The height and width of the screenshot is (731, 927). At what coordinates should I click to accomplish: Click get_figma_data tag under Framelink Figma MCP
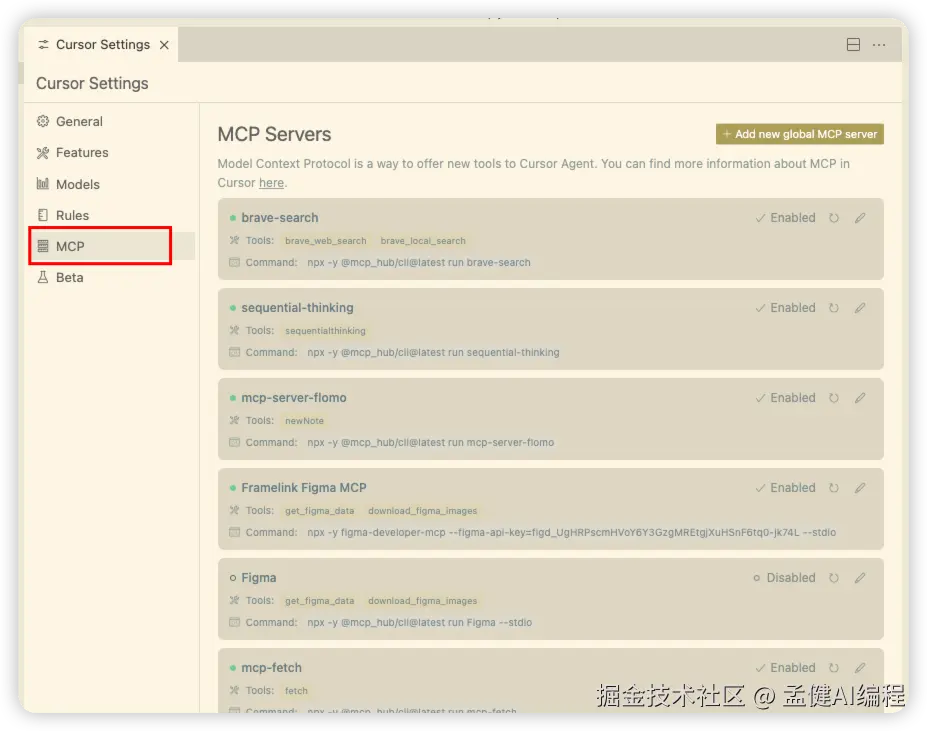320,510
